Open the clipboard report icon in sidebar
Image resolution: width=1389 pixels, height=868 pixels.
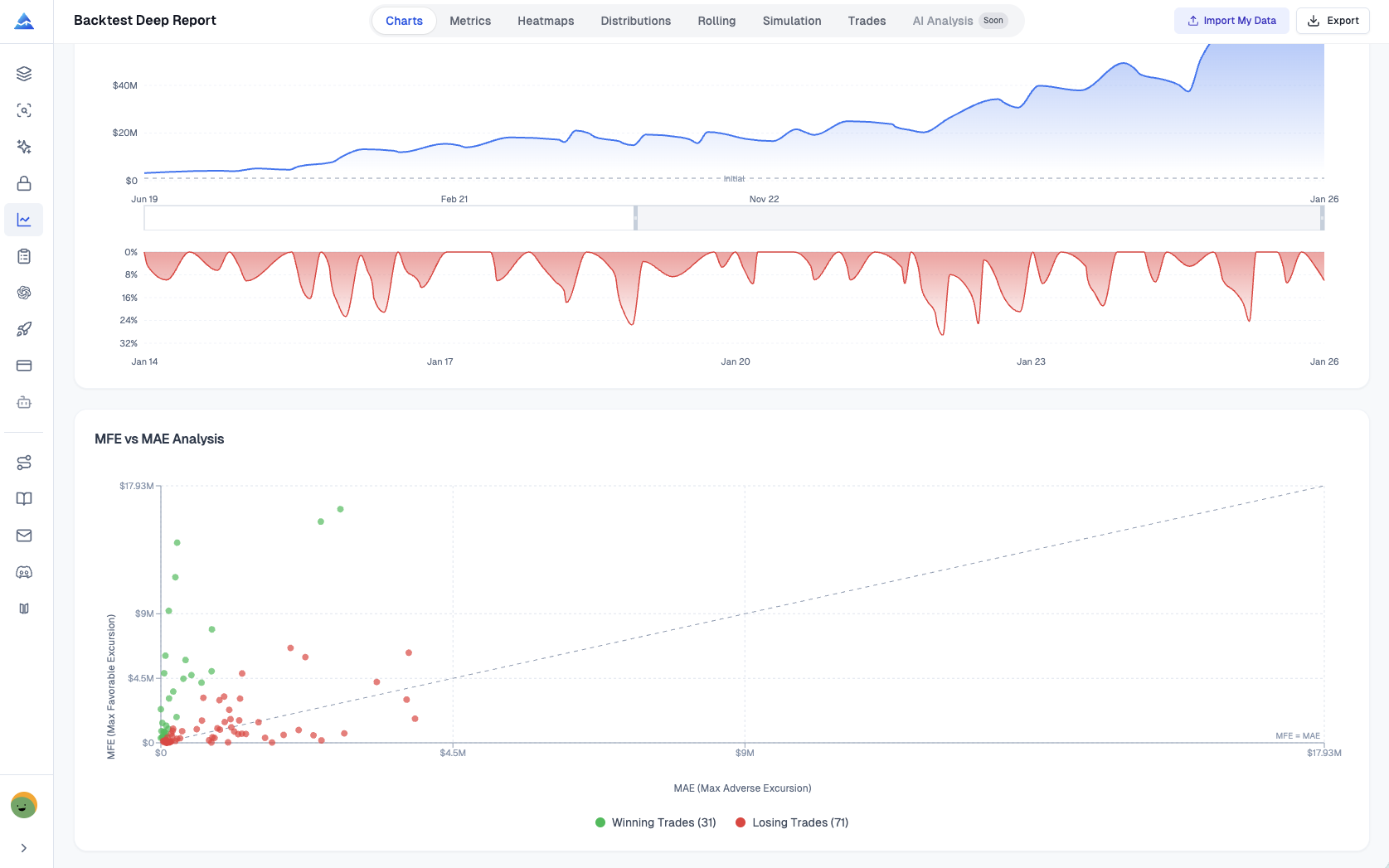[x=24, y=256]
